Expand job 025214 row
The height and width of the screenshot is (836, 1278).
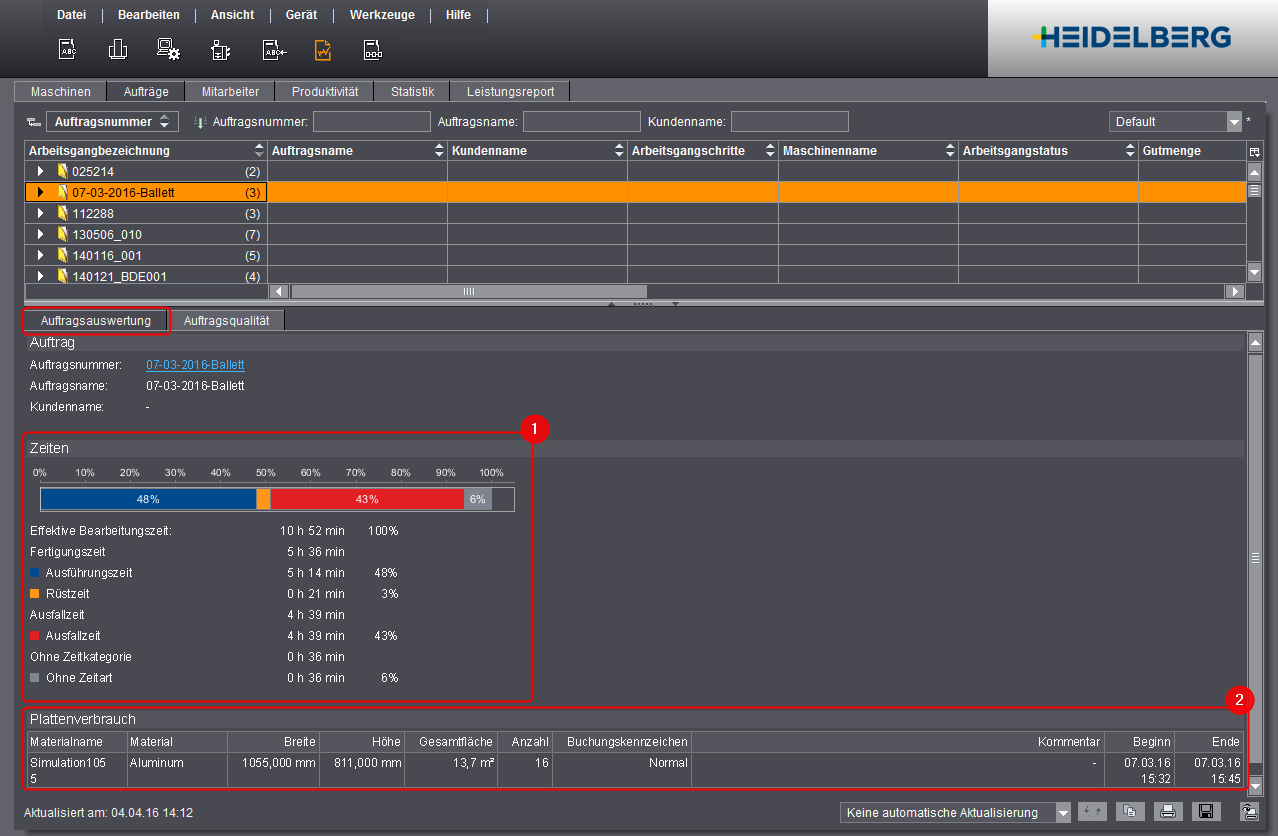tap(41, 171)
